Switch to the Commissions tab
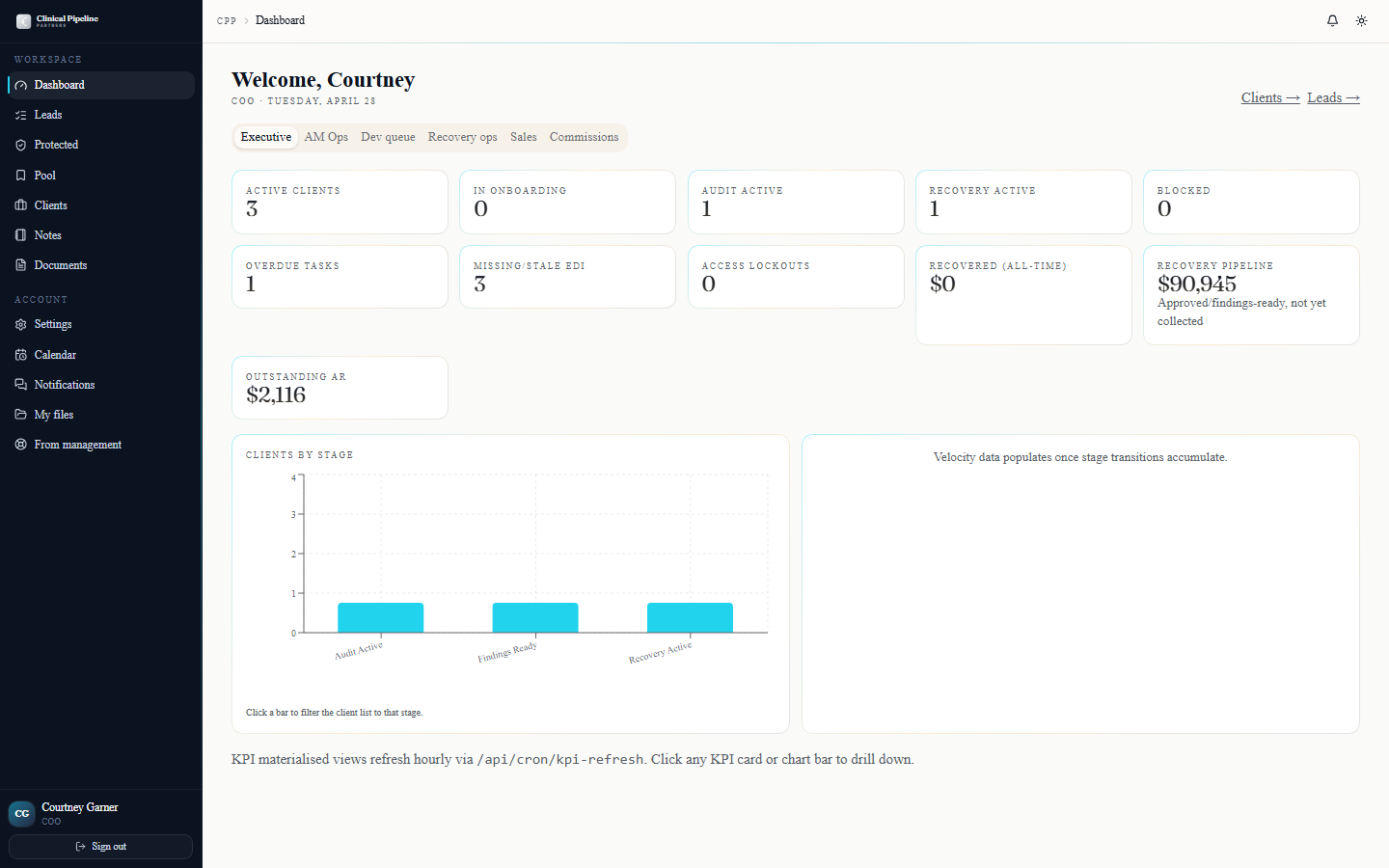This screenshot has width=1389, height=868. click(x=585, y=137)
